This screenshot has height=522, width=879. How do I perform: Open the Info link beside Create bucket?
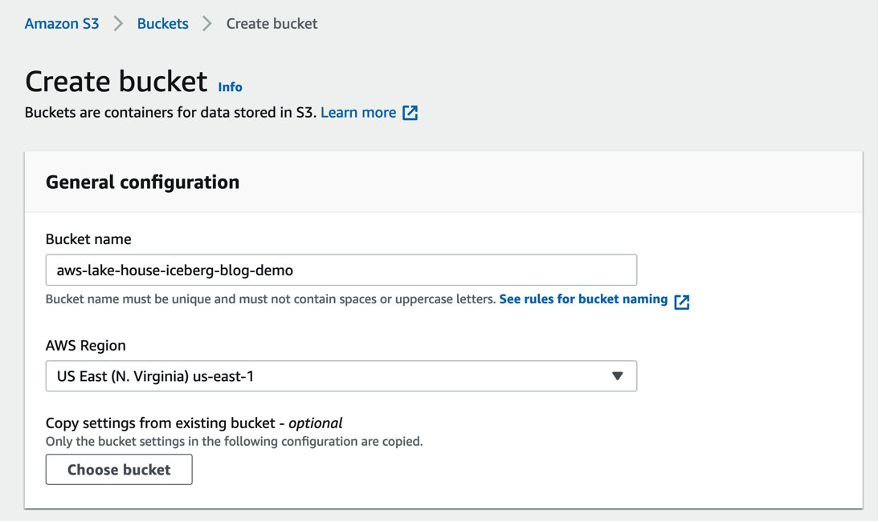[230, 87]
